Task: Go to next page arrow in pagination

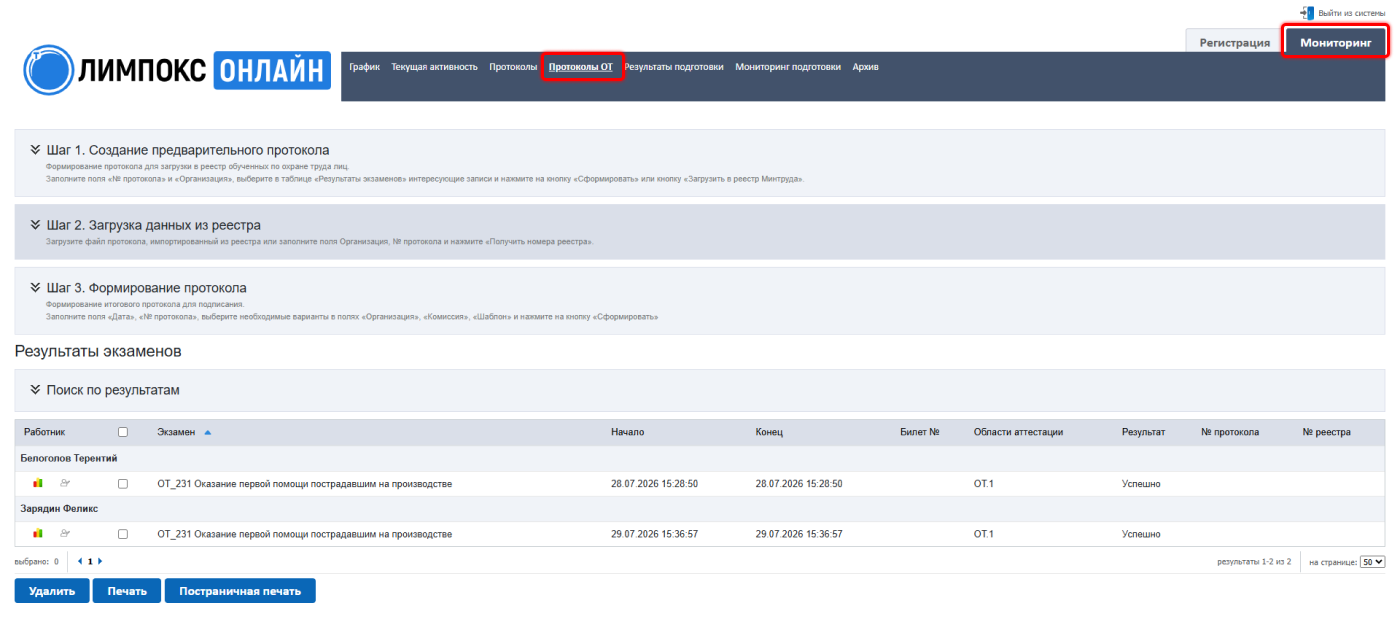Action: 100,562
